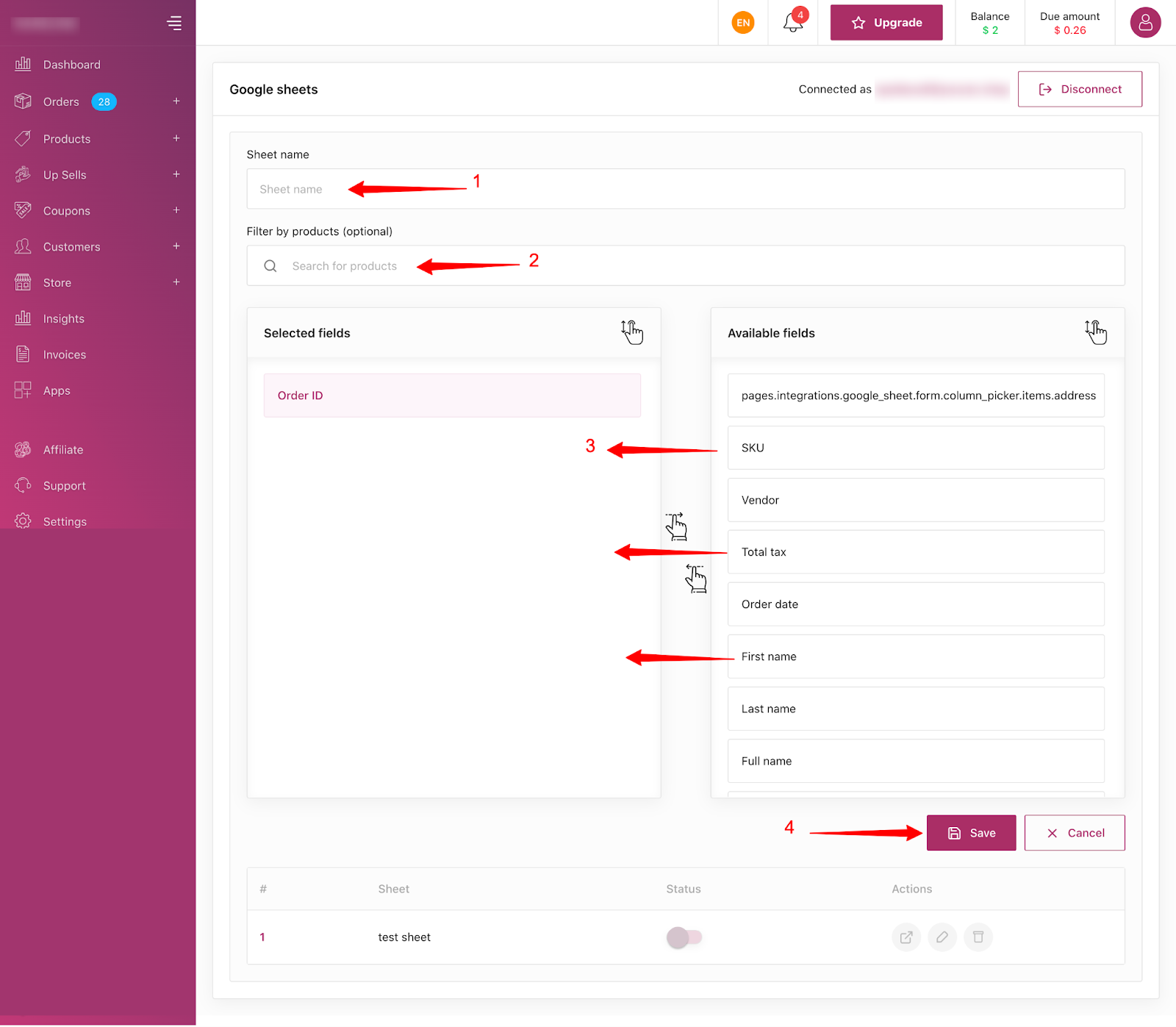Click the Customers person icon
Screen dimensions: 1176x1027
23,246
